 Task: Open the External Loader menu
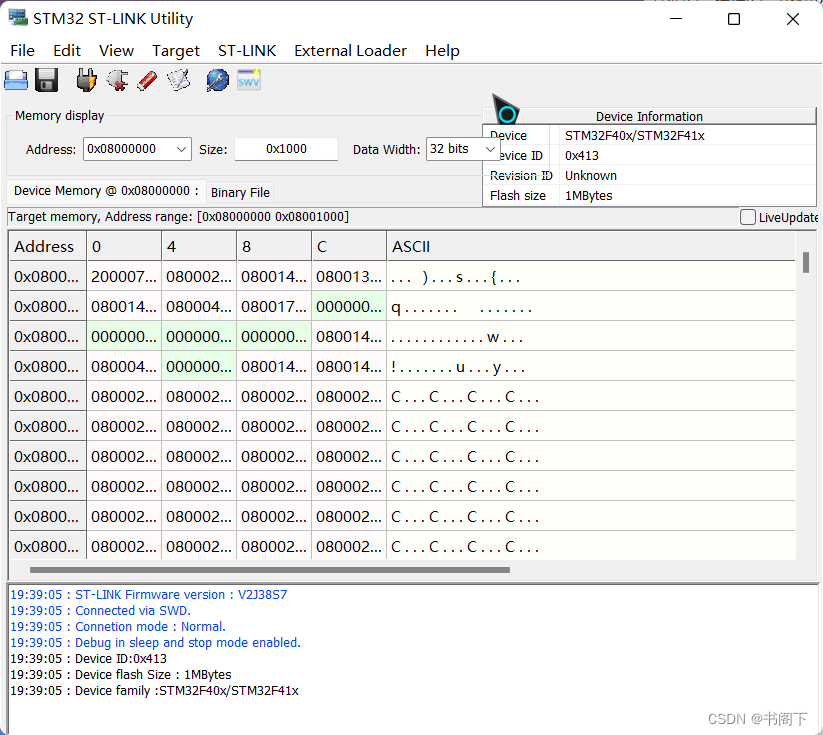(x=350, y=51)
